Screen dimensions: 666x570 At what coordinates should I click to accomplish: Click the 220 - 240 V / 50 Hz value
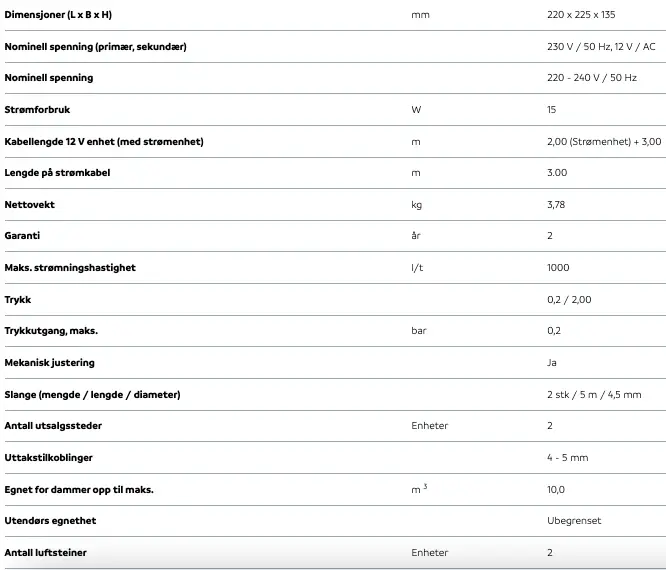pos(592,78)
